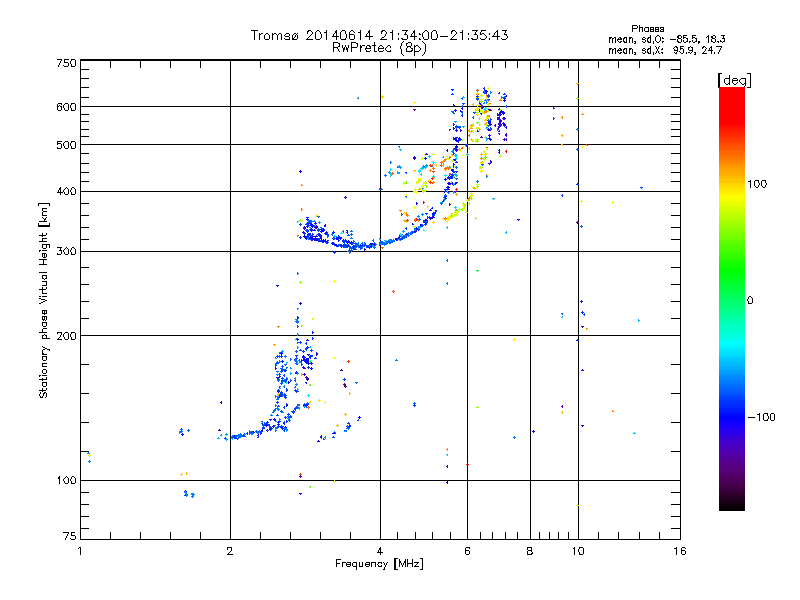Click the x-axis tick label '8'
The height and width of the screenshot is (600, 800).
pyautogui.click(x=530, y=551)
